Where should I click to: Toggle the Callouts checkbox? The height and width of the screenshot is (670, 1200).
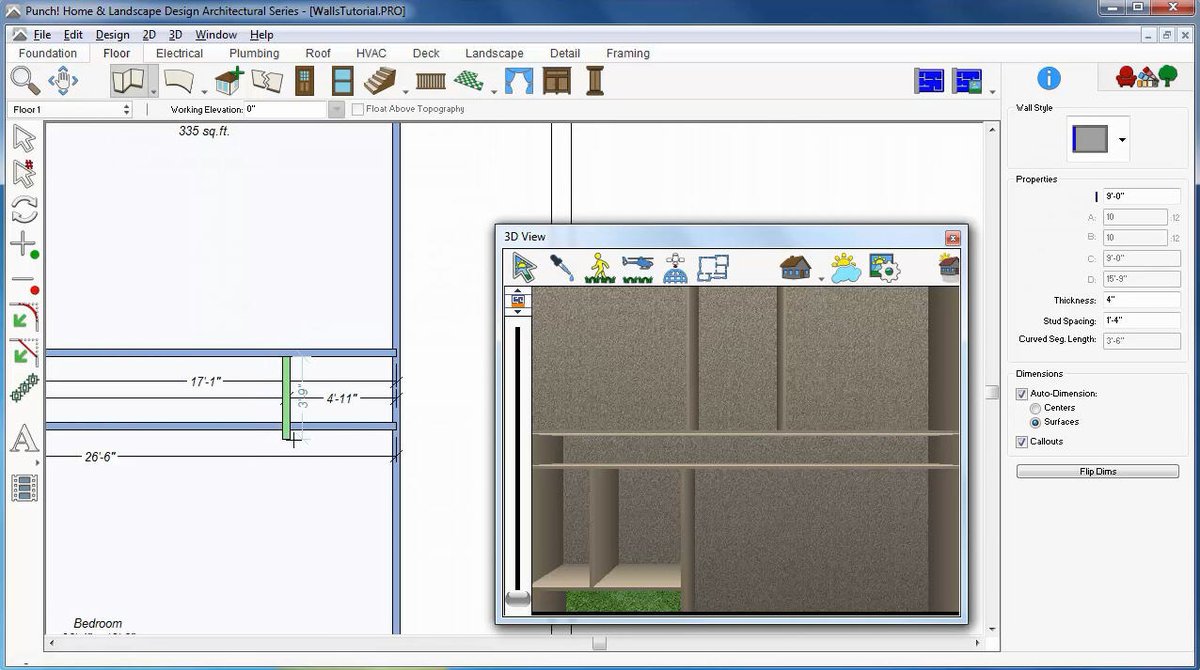coord(1021,441)
